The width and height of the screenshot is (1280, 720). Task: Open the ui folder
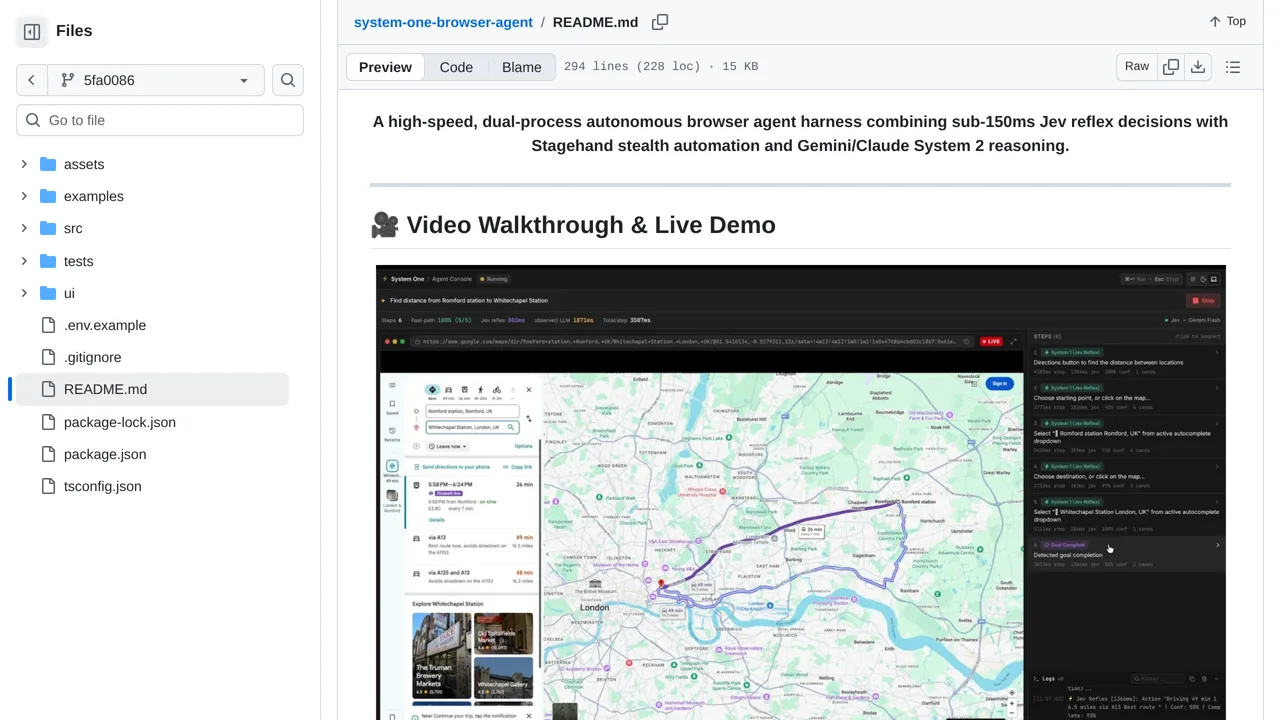point(69,293)
